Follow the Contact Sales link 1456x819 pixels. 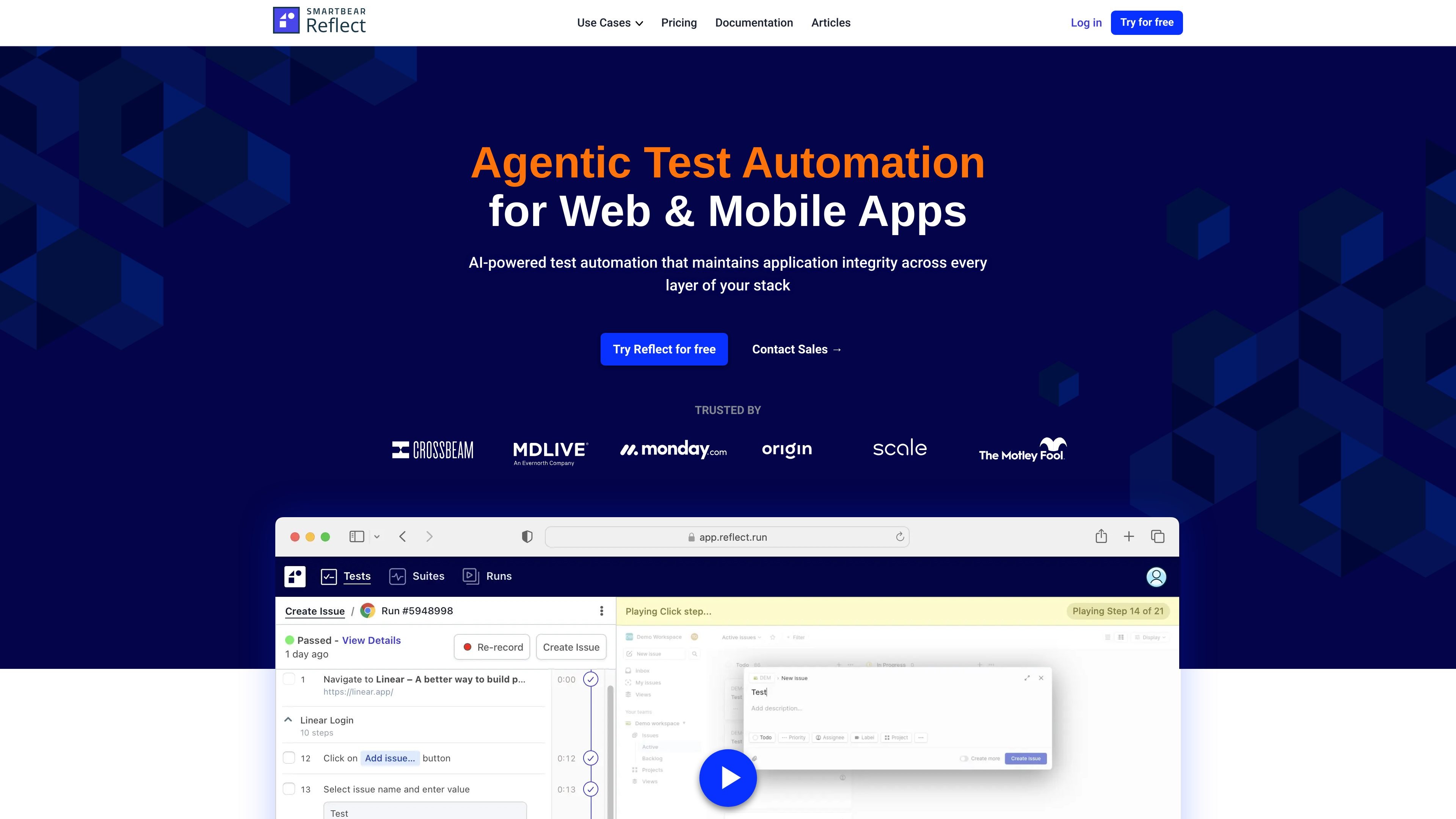(797, 349)
